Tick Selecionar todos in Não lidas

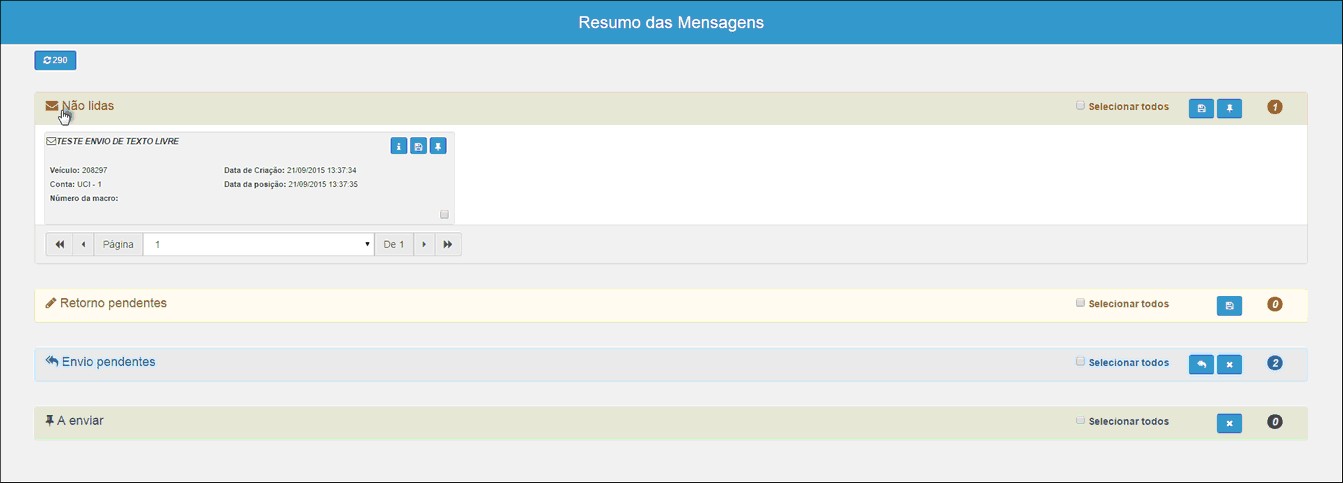point(1080,105)
